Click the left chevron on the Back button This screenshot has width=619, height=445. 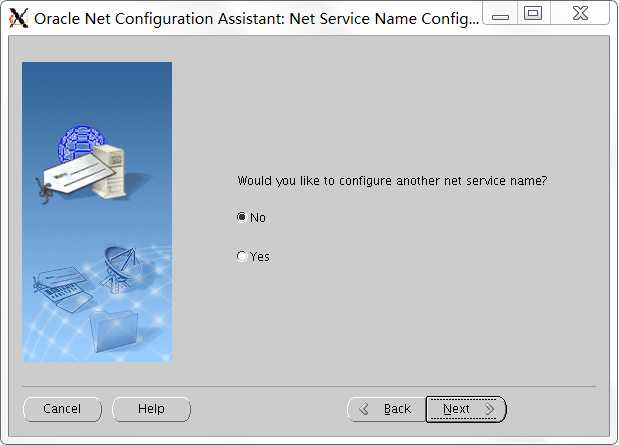tap(364, 409)
